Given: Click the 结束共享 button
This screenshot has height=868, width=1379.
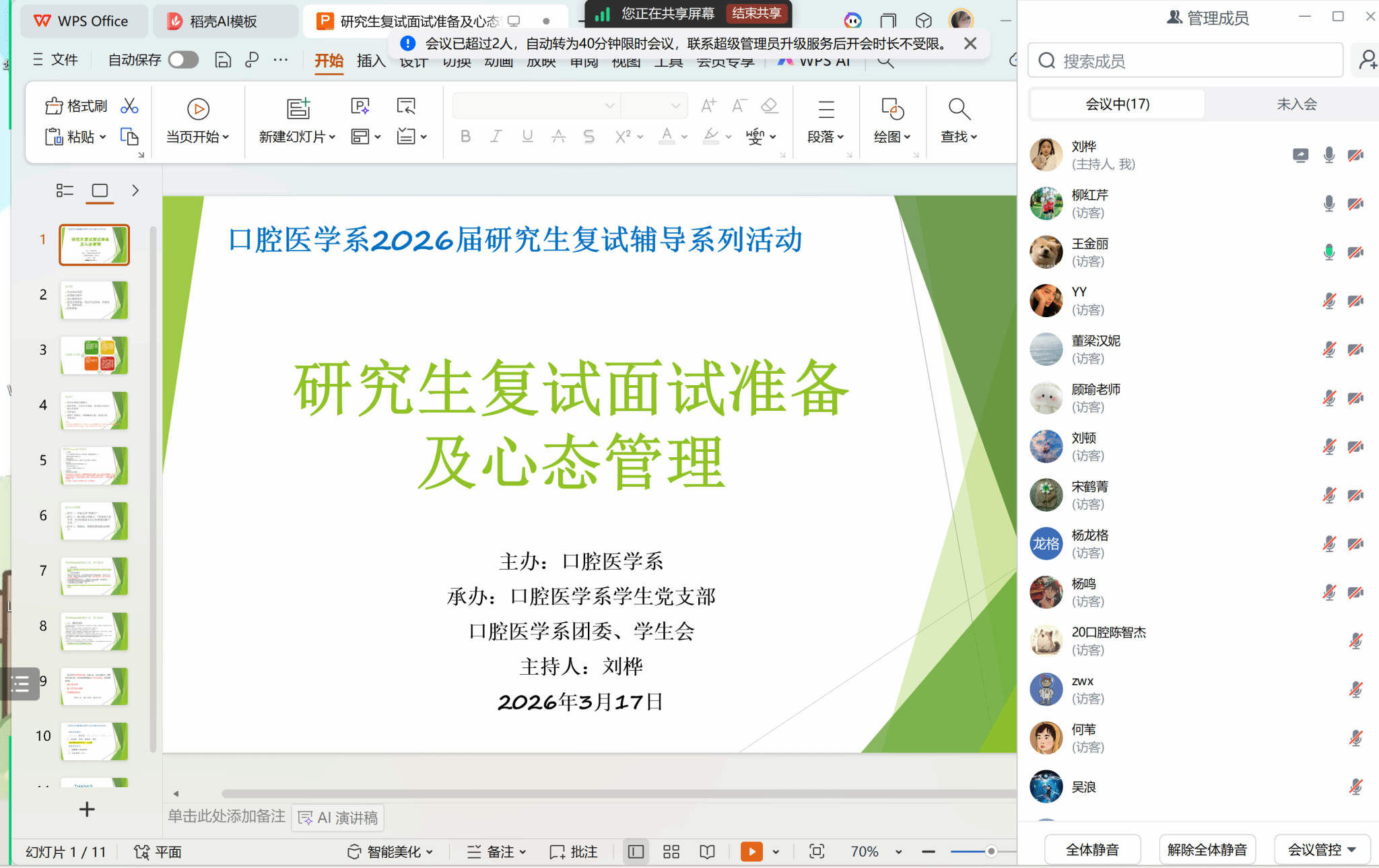Looking at the screenshot, I should [756, 13].
